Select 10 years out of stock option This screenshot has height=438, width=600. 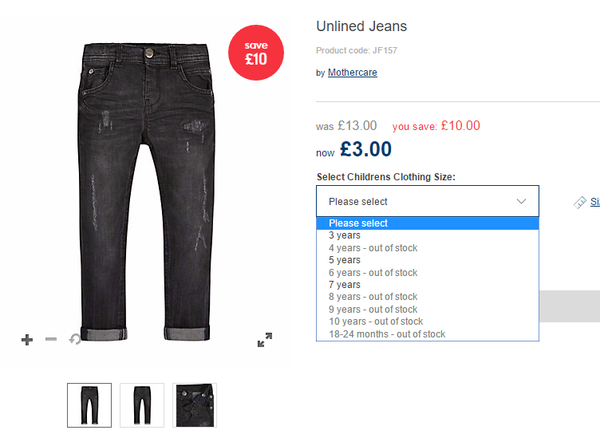click(427, 321)
